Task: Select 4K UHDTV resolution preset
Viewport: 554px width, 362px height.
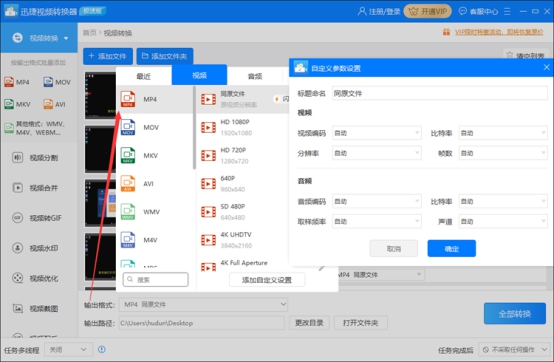Action: click(243, 240)
